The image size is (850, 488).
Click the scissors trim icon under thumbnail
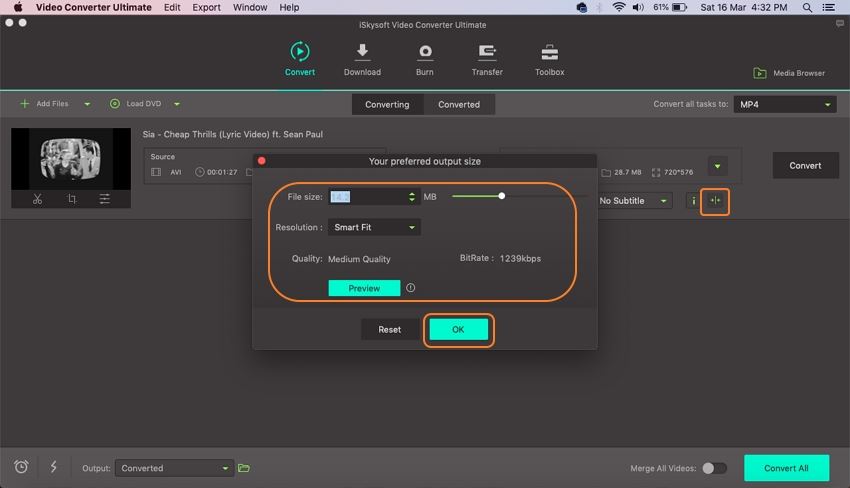coord(38,199)
